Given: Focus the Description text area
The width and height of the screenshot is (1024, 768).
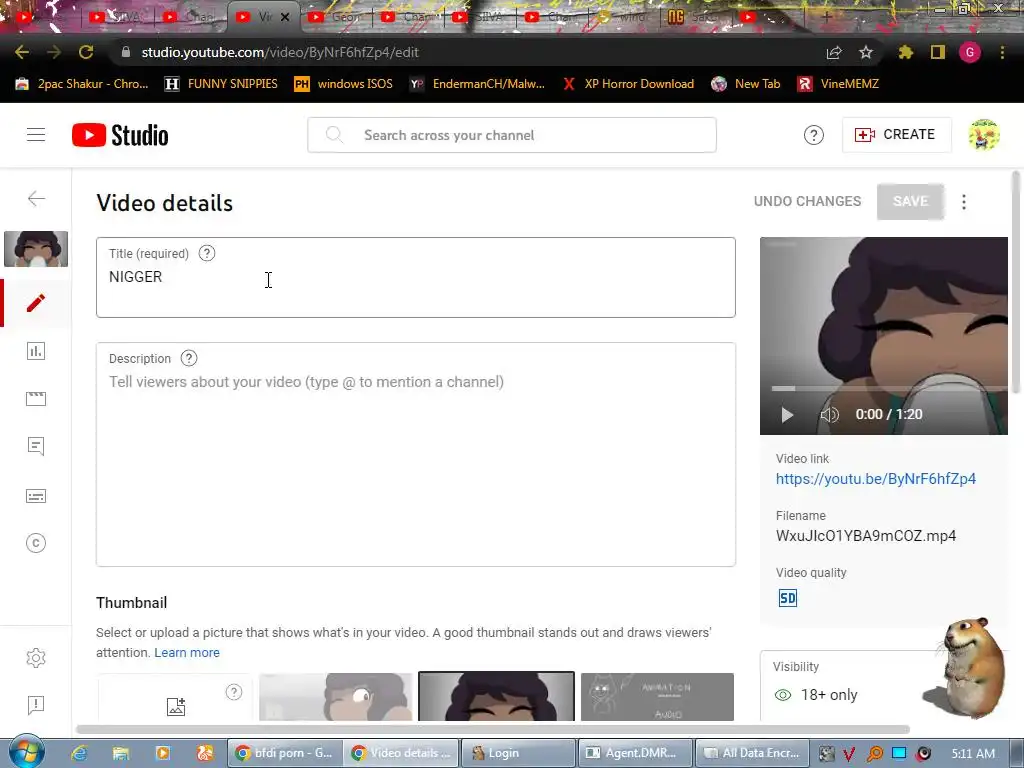Looking at the screenshot, I should click(x=415, y=455).
